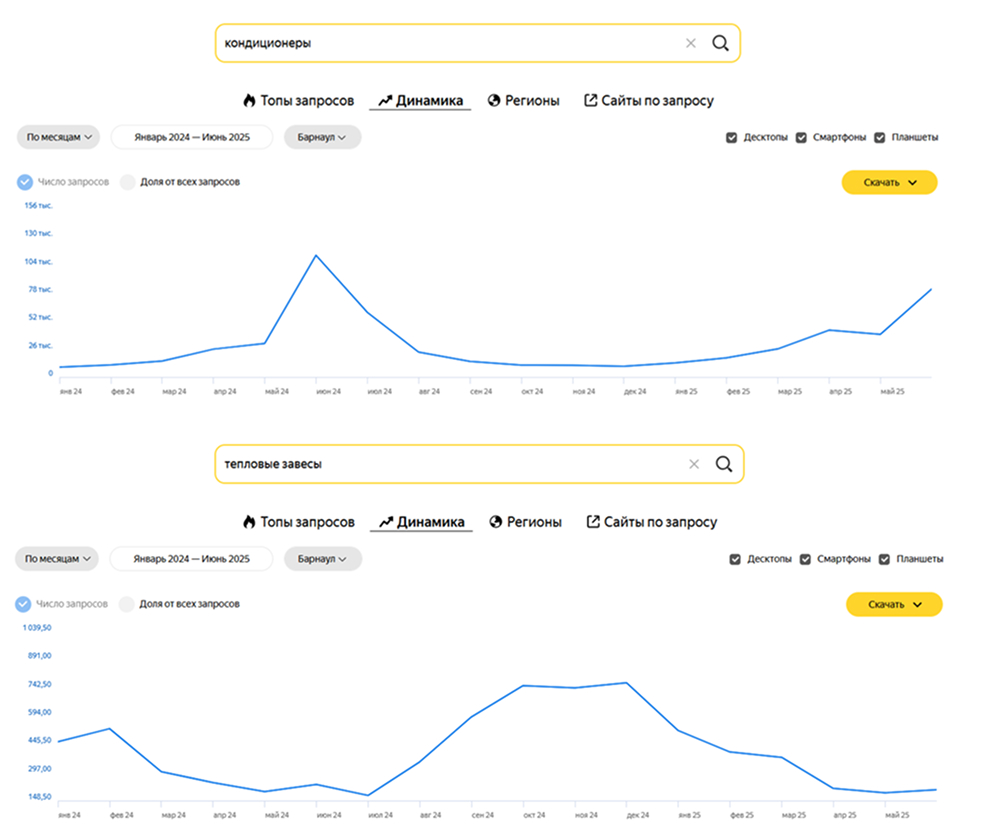Select 'Доля от всех запросов' in the upper chart
The height and width of the screenshot is (836, 981).
(x=127, y=182)
